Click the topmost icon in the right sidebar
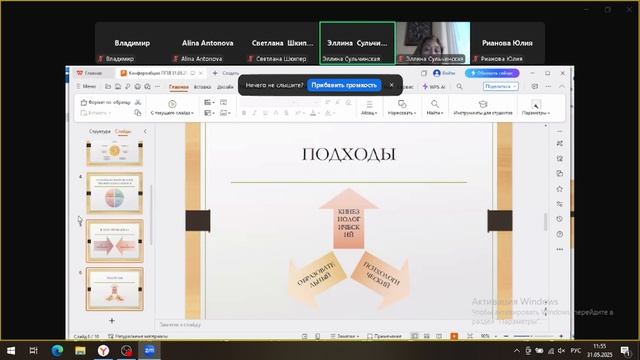The image size is (640, 360). click(x=560, y=143)
